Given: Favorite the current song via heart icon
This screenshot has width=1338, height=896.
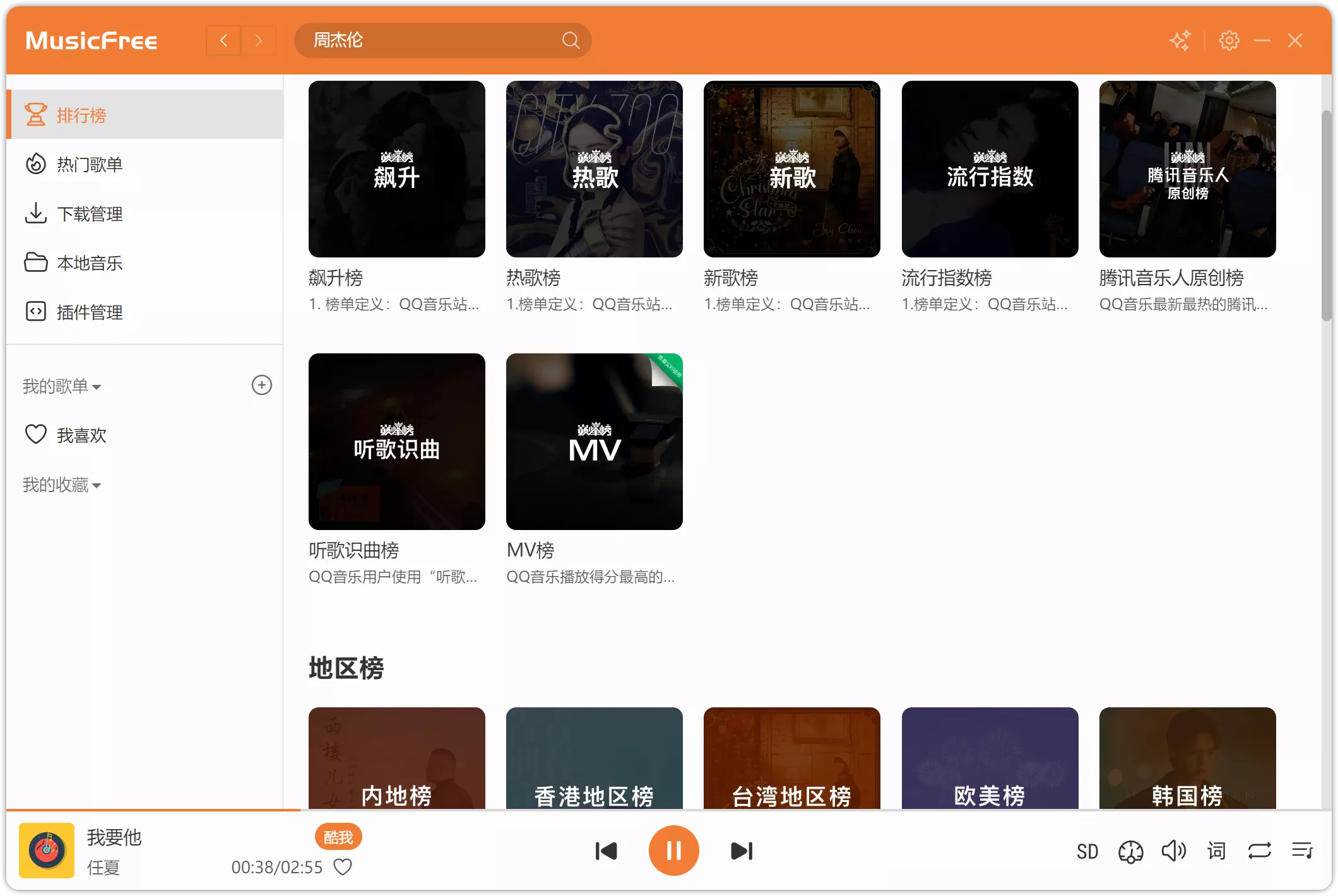Looking at the screenshot, I should click(343, 867).
